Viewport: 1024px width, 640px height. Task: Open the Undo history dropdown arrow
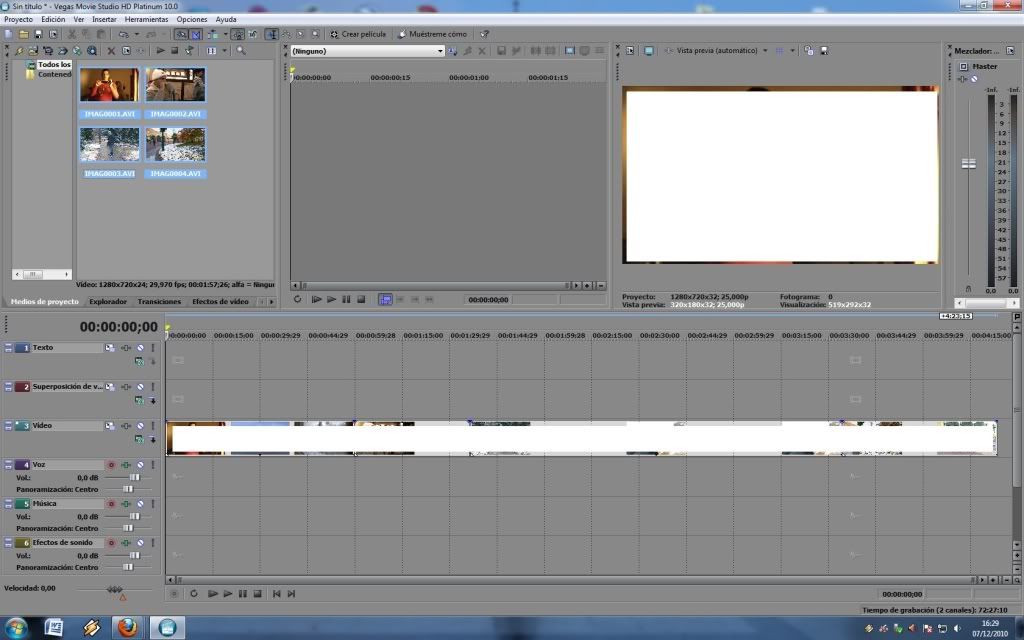pyautogui.click(x=136, y=34)
